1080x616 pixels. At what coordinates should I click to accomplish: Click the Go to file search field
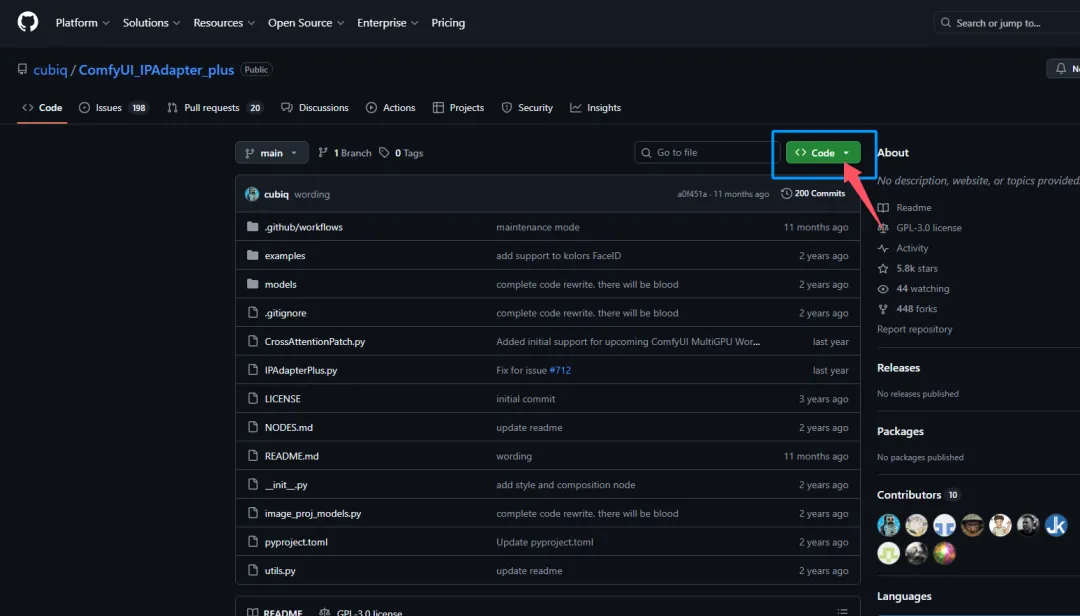(x=707, y=152)
